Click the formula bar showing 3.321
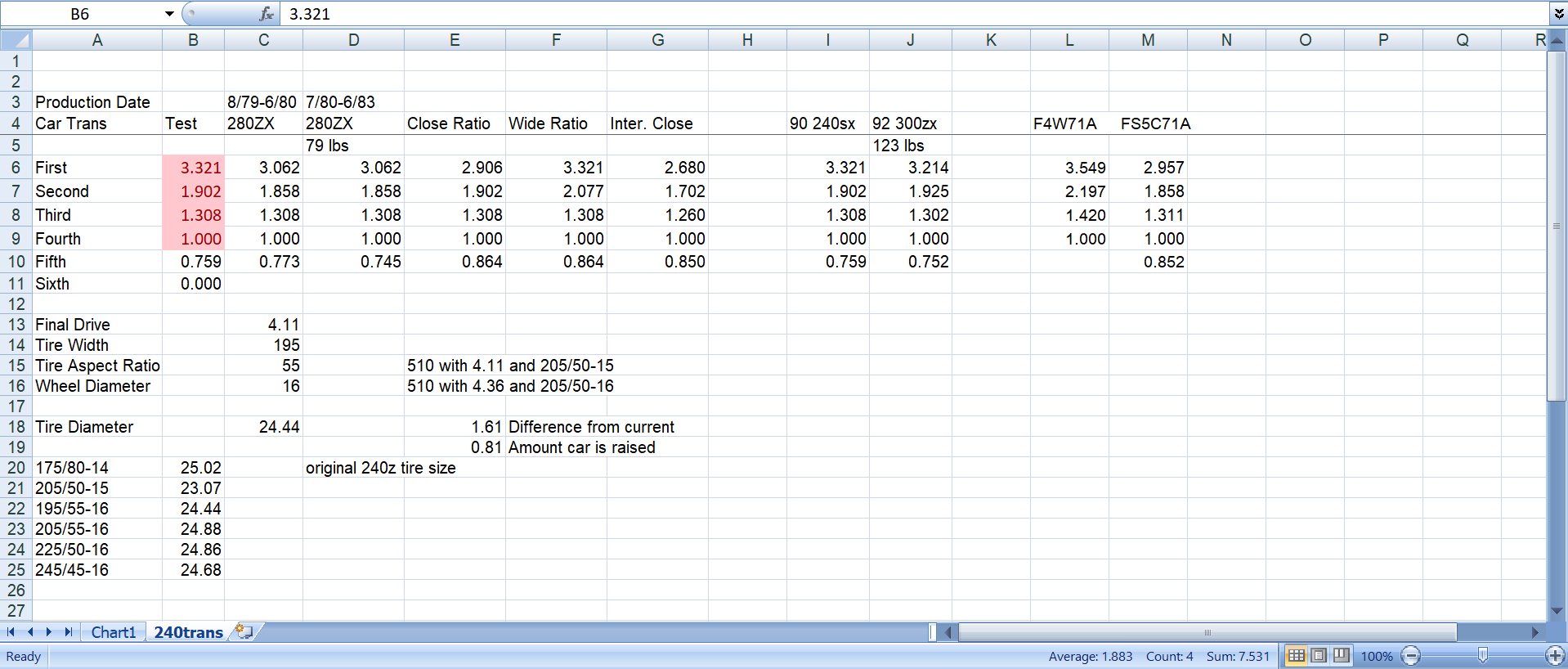Screen dimensions: 1568x669 [x=914, y=14]
